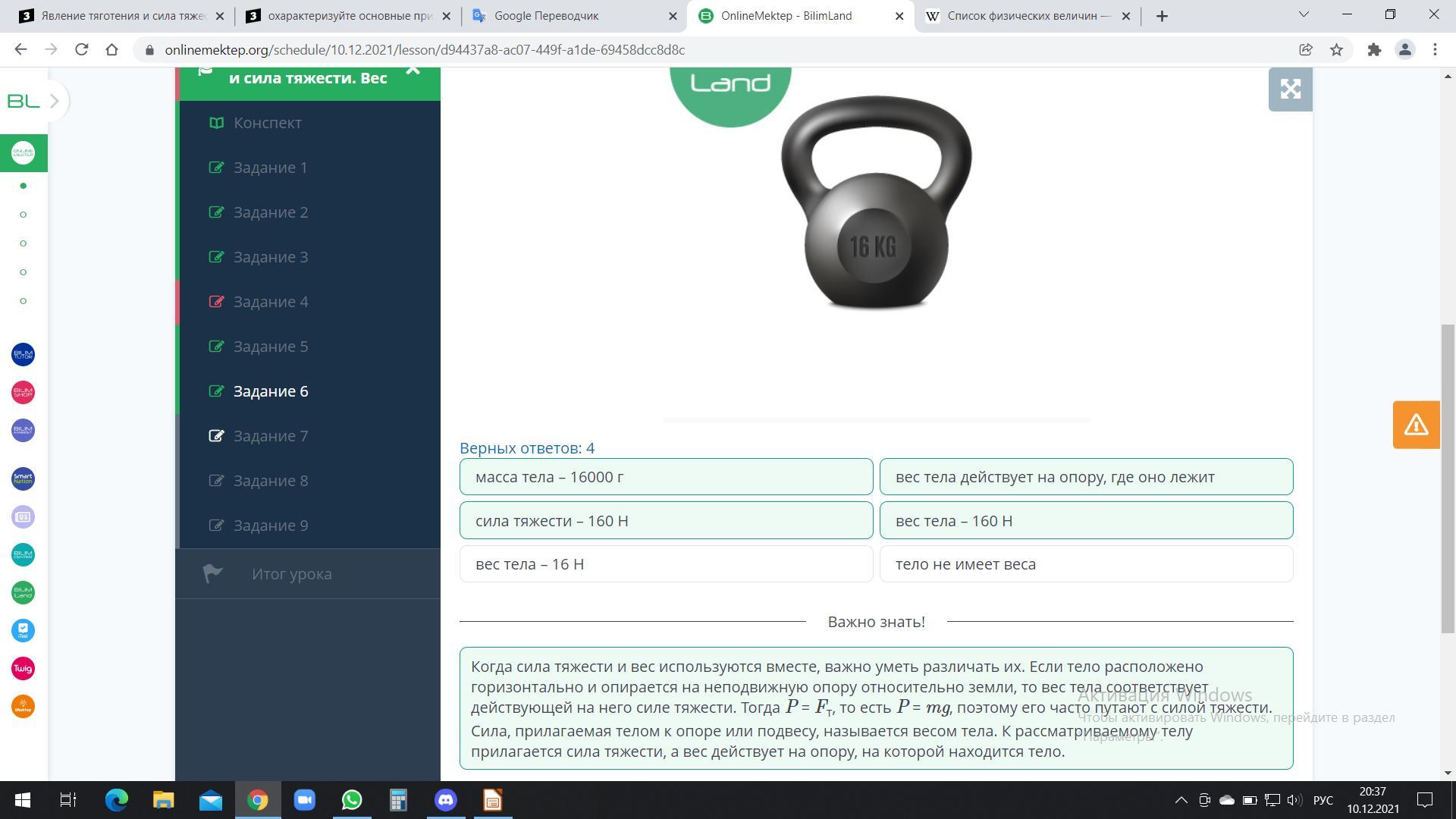
Task: Open Smart Nation sidebar icon
Action: pos(23,479)
